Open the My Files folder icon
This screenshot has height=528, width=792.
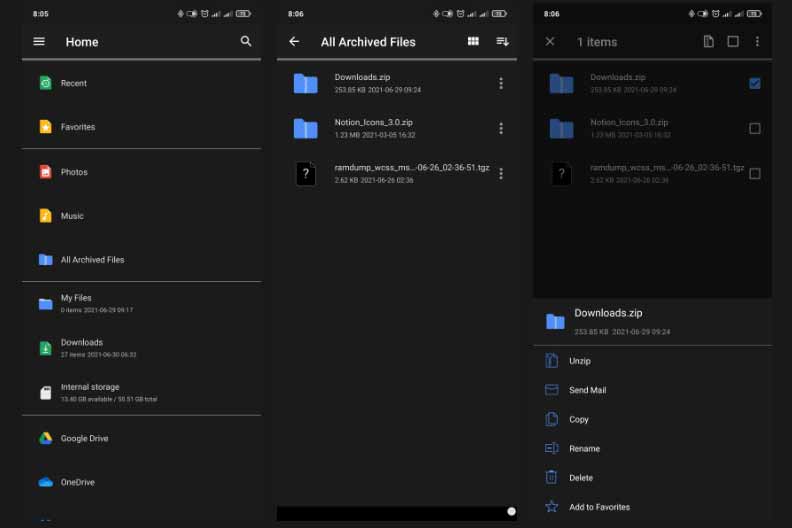(45, 304)
